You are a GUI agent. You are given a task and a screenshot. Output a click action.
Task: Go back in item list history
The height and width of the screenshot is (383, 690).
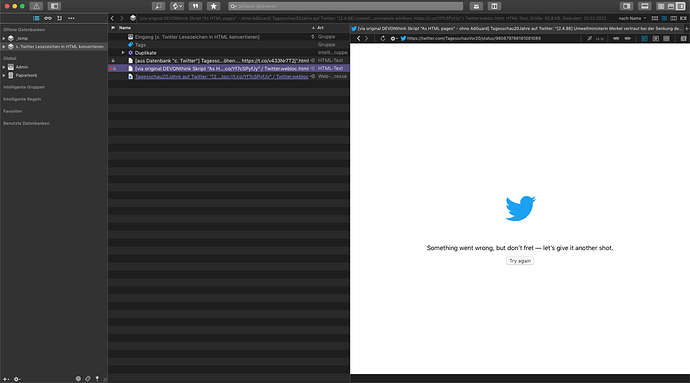[112, 18]
